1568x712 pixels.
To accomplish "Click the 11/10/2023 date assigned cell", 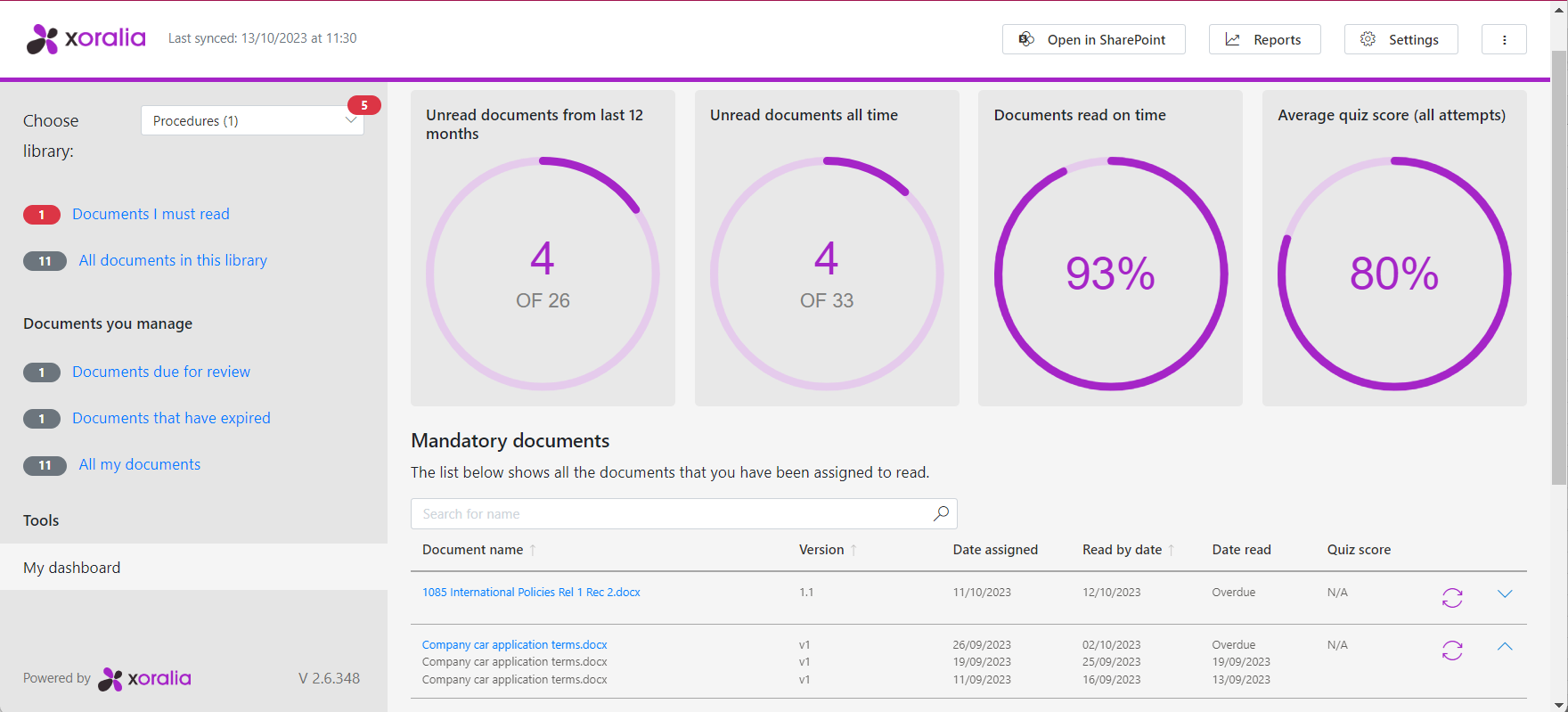I will (982, 592).
